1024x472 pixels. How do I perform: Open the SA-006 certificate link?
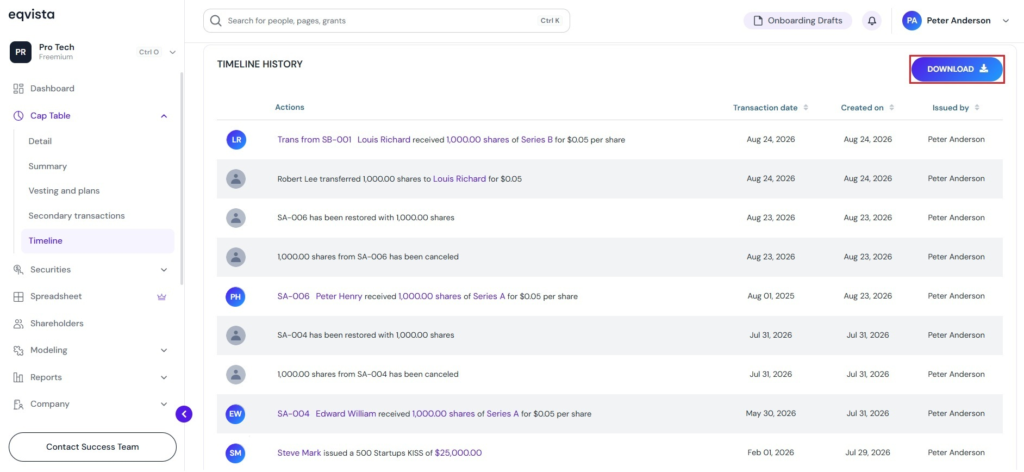click(x=293, y=296)
